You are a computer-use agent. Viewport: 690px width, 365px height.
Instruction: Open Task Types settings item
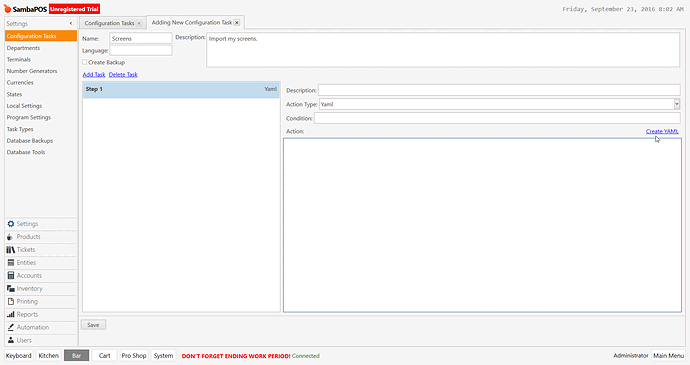coord(20,129)
